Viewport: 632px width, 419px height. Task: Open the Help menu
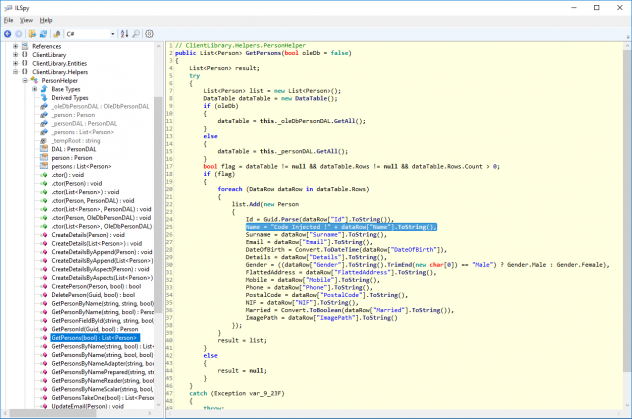pyautogui.click(x=46, y=20)
